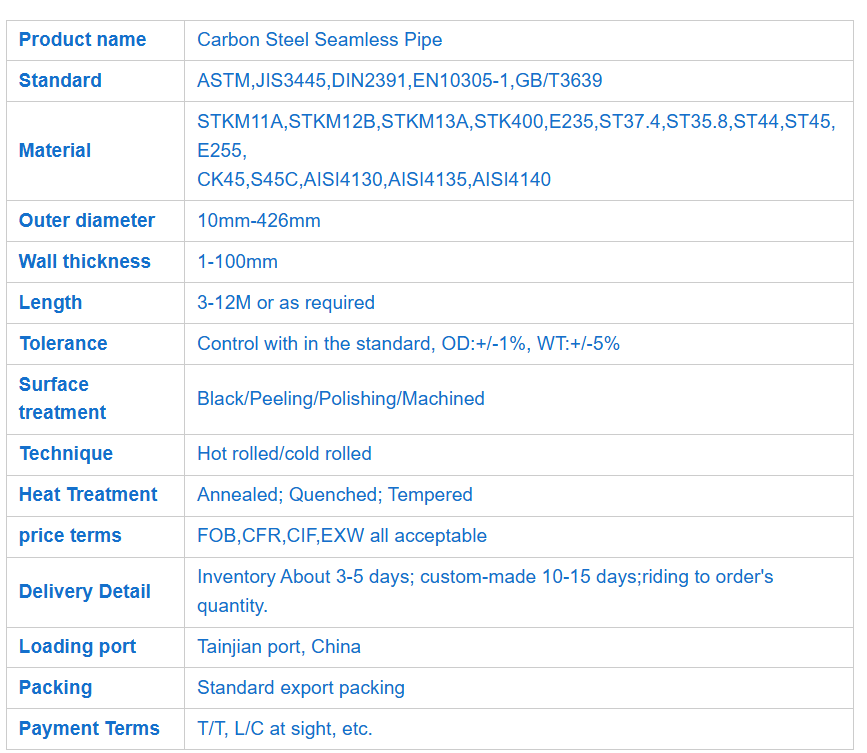Select the Black/Peeling/Polishing/Machined value
The width and height of the screenshot is (867, 753).
pyautogui.click(x=340, y=399)
